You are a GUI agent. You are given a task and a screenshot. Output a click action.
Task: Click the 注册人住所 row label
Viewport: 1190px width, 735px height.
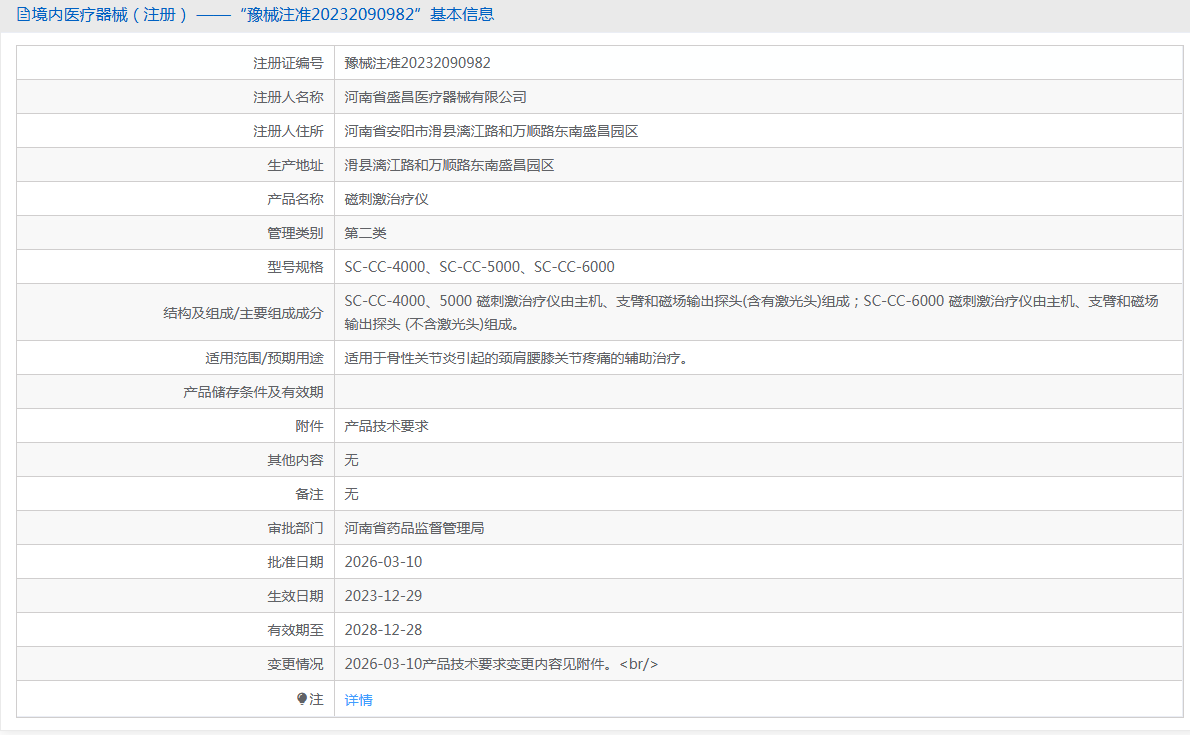(x=288, y=131)
